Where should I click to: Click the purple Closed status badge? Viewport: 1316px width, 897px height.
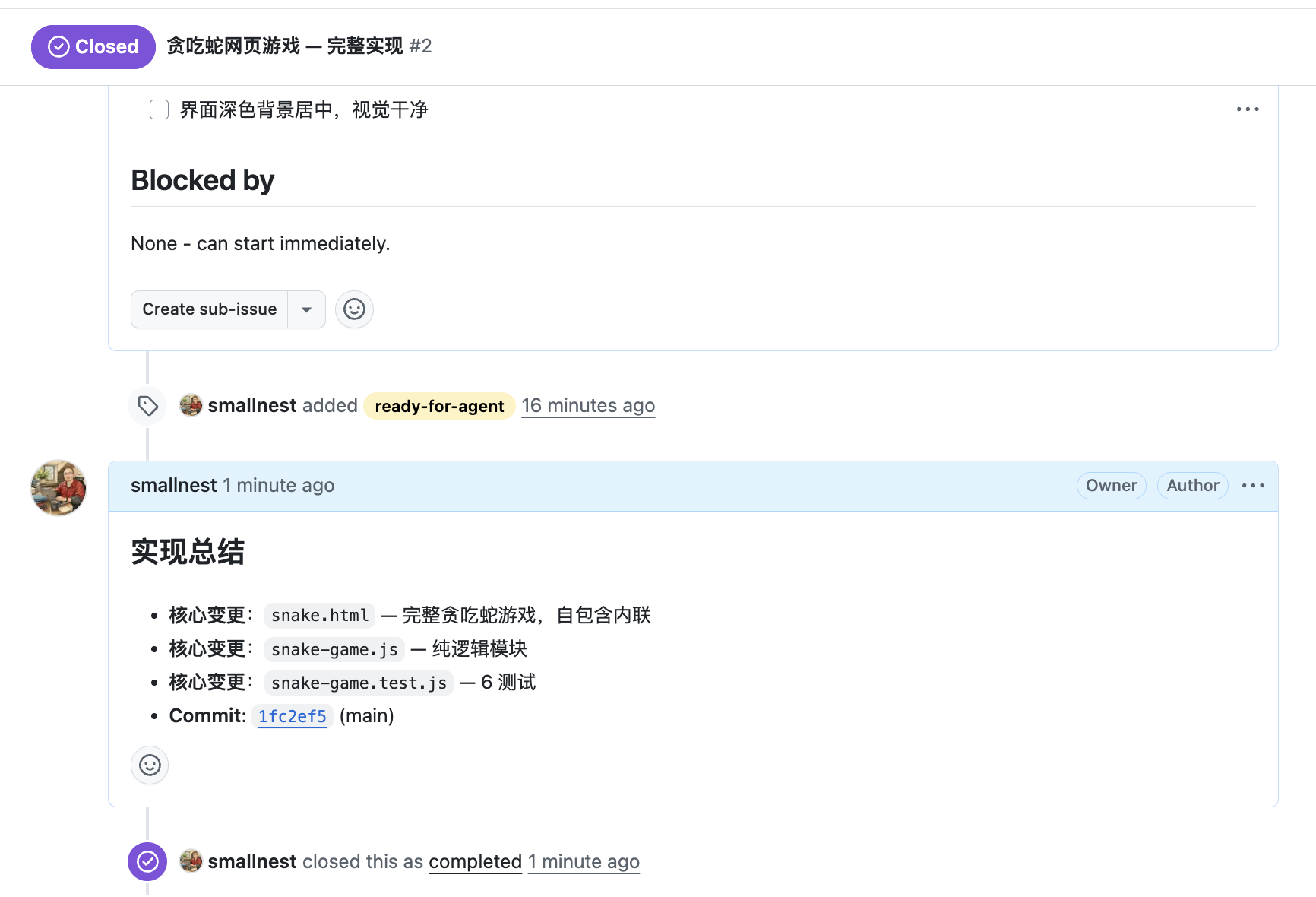[93, 47]
